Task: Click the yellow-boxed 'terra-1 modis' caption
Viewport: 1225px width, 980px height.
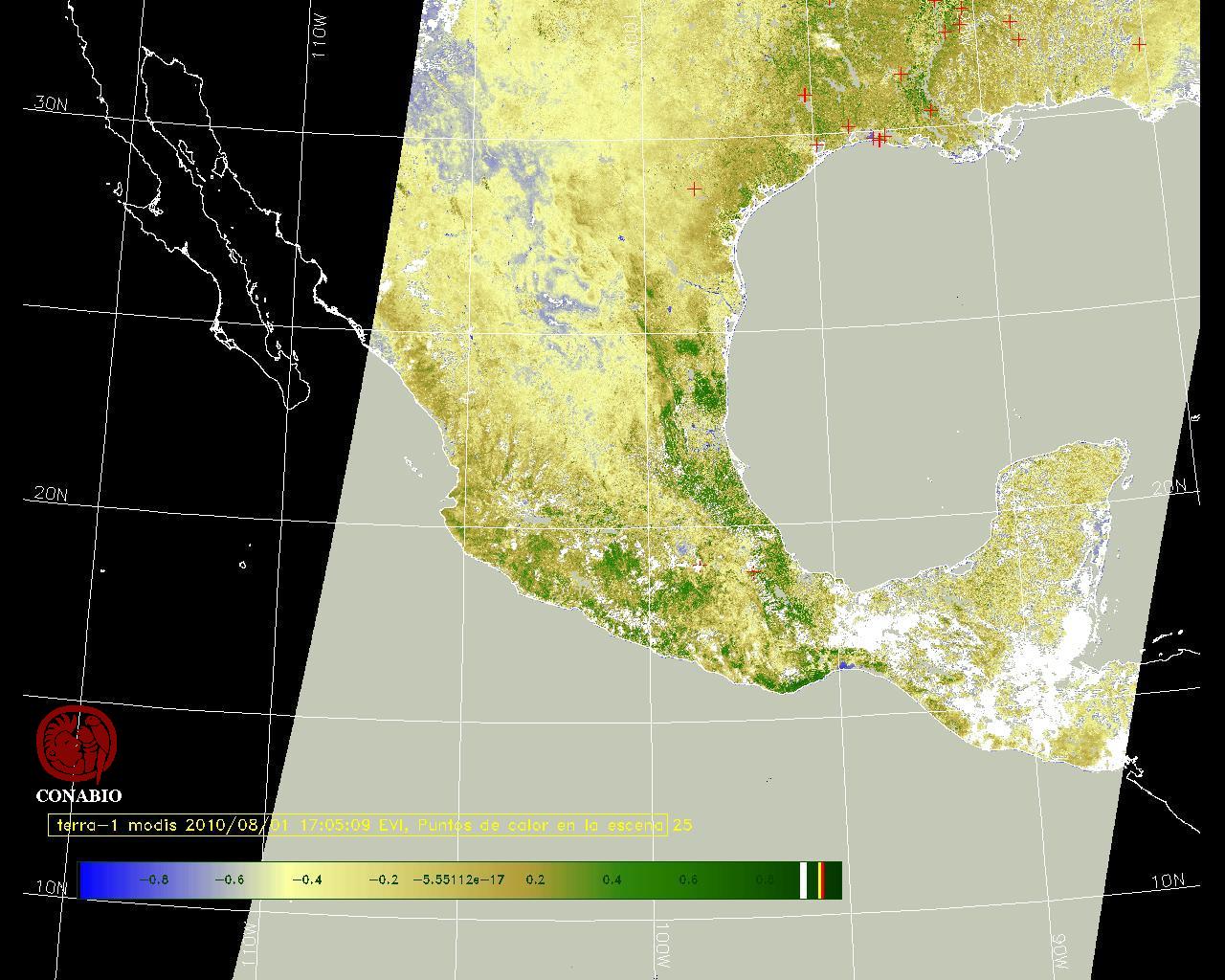Action: coord(357,825)
